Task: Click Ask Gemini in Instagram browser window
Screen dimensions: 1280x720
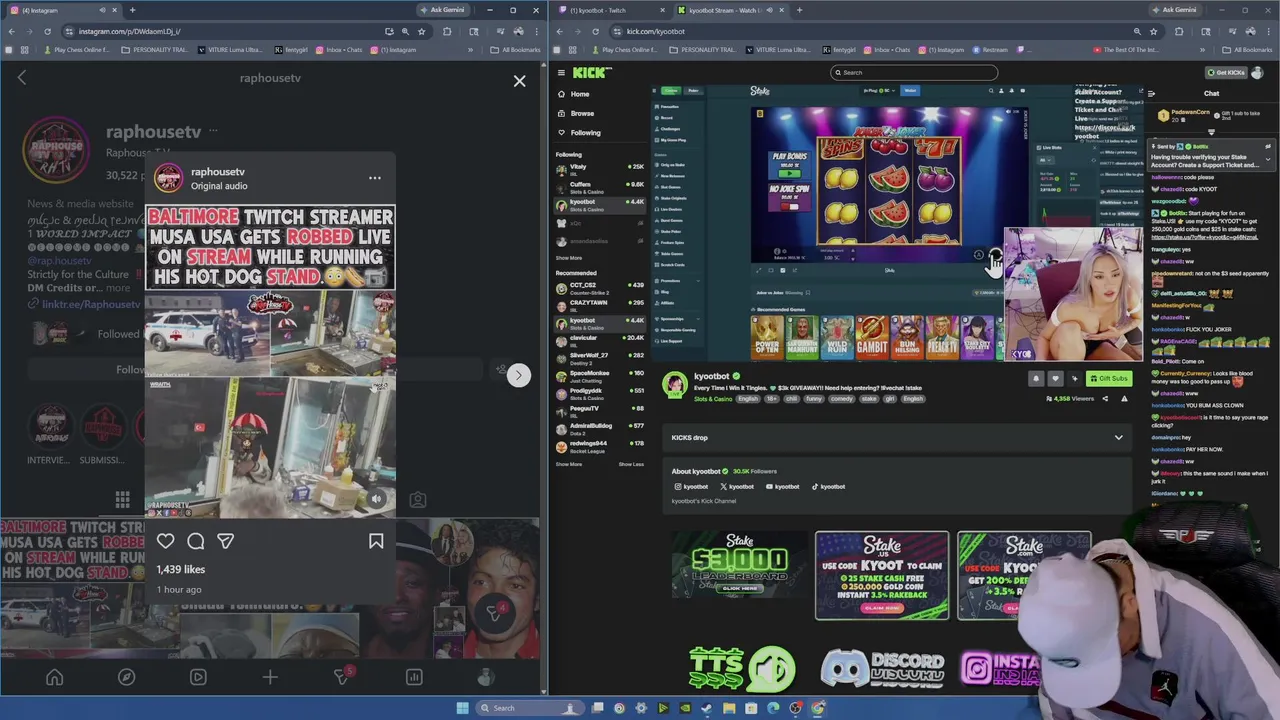Action: tap(444, 10)
